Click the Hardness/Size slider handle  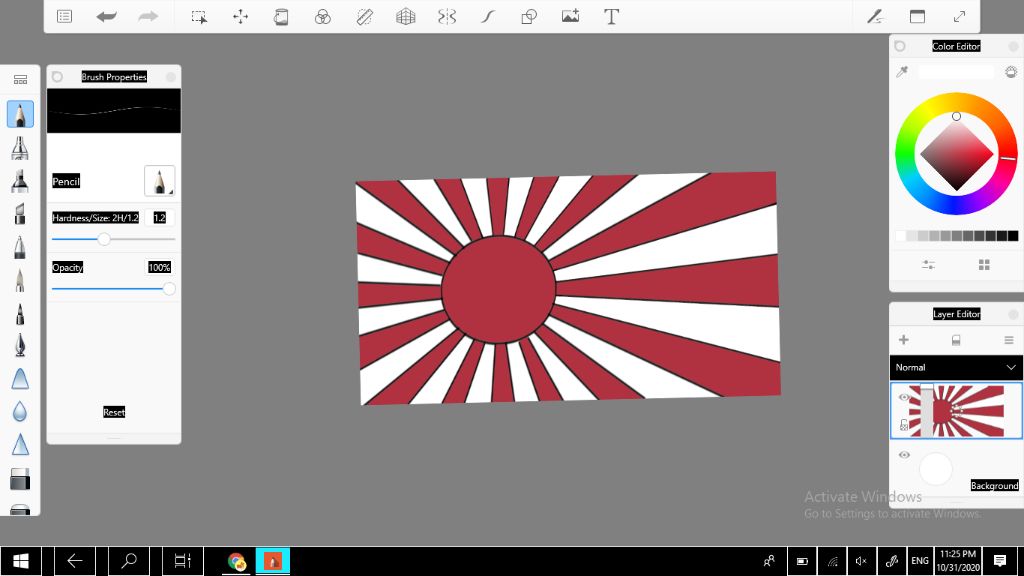[x=104, y=239]
